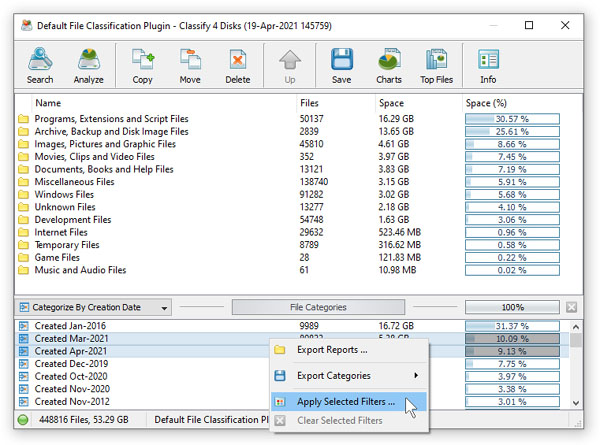Select the Miscellaneous Files row
This screenshot has height=445, width=600.
point(298,182)
